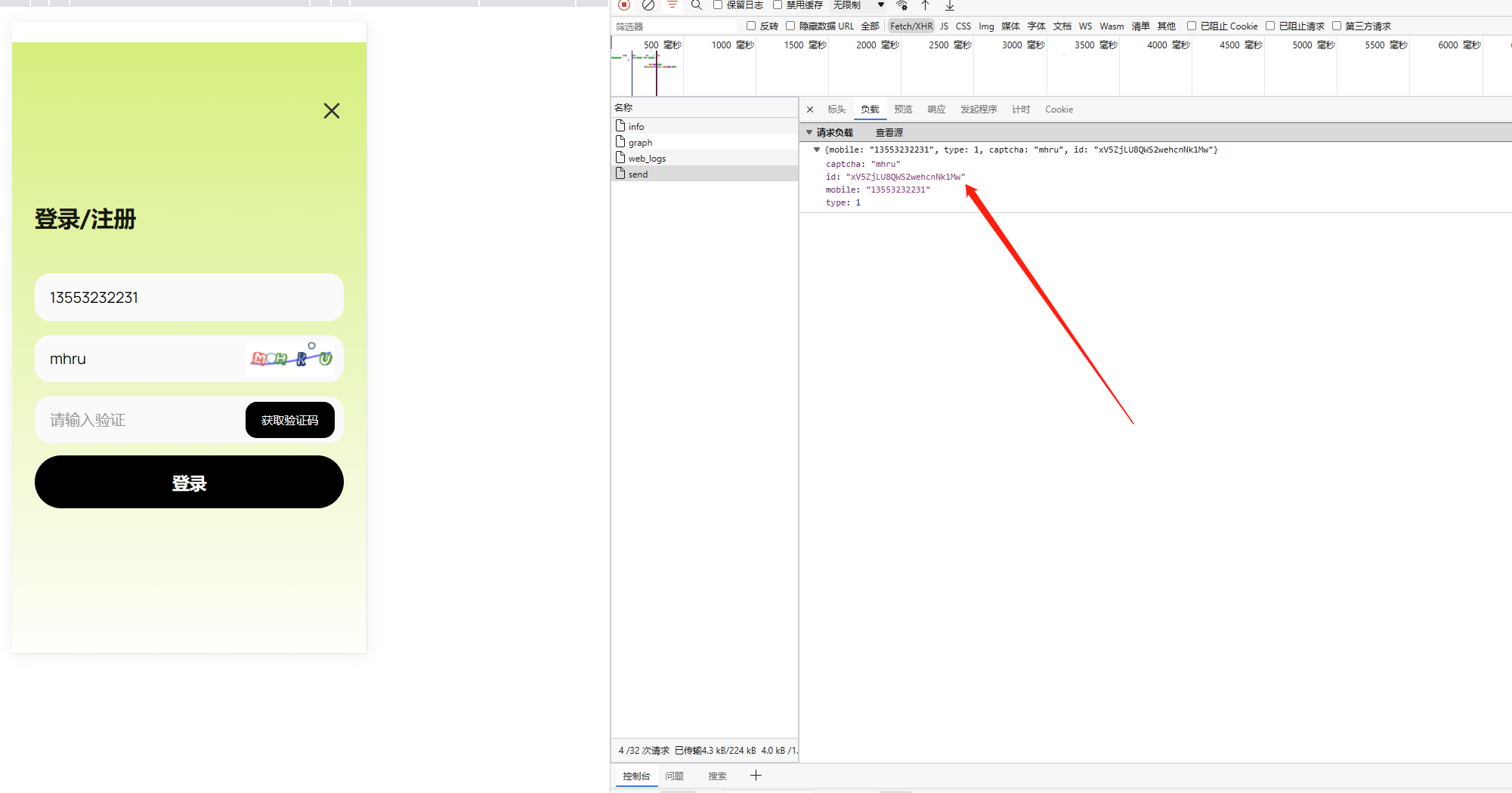
Task: Enable the 禁用缓存 checkbox
Action: [777, 5]
